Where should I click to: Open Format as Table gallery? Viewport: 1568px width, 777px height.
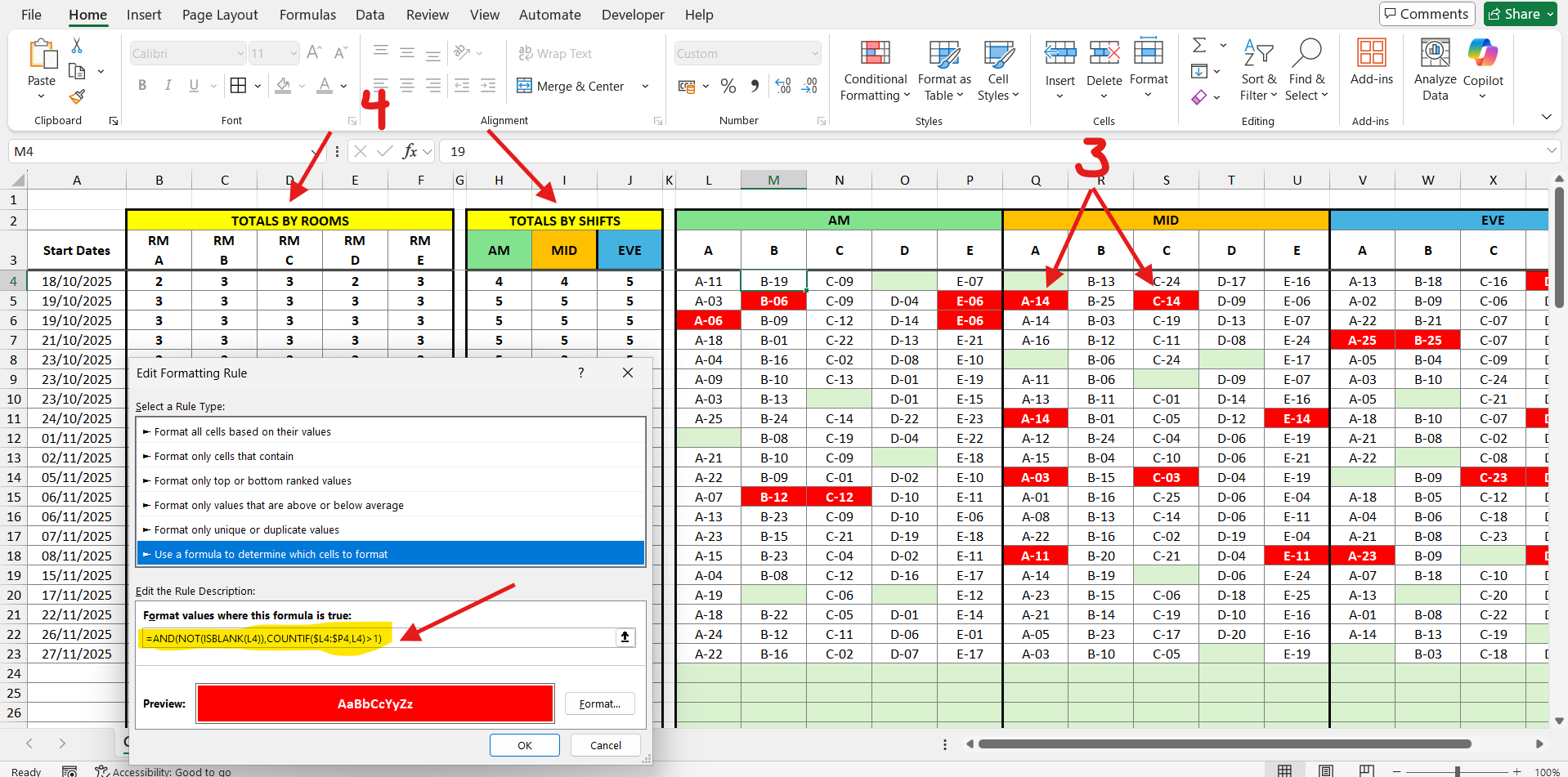(x=944, y=71)
